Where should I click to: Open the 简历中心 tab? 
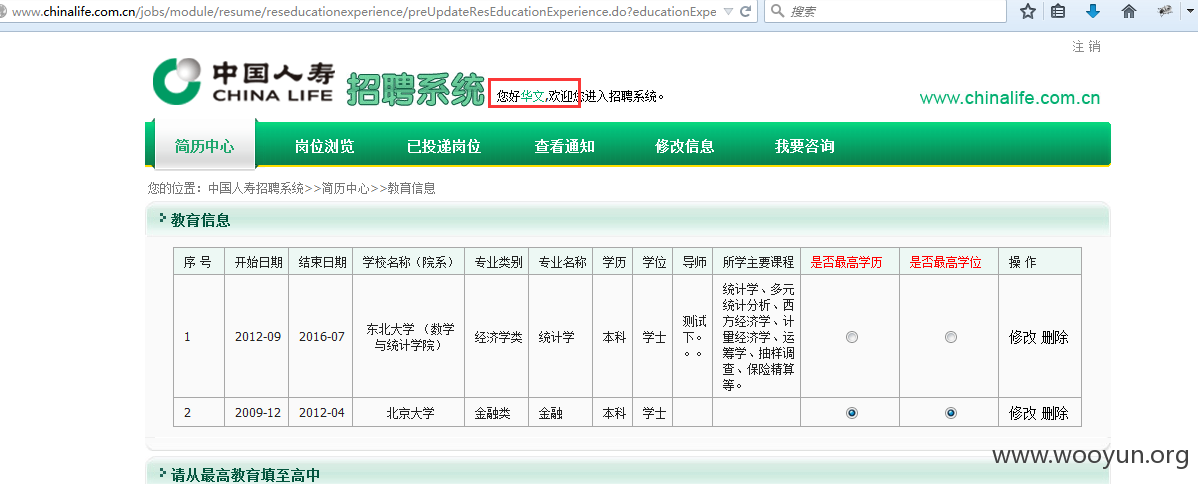pos(205,146)
